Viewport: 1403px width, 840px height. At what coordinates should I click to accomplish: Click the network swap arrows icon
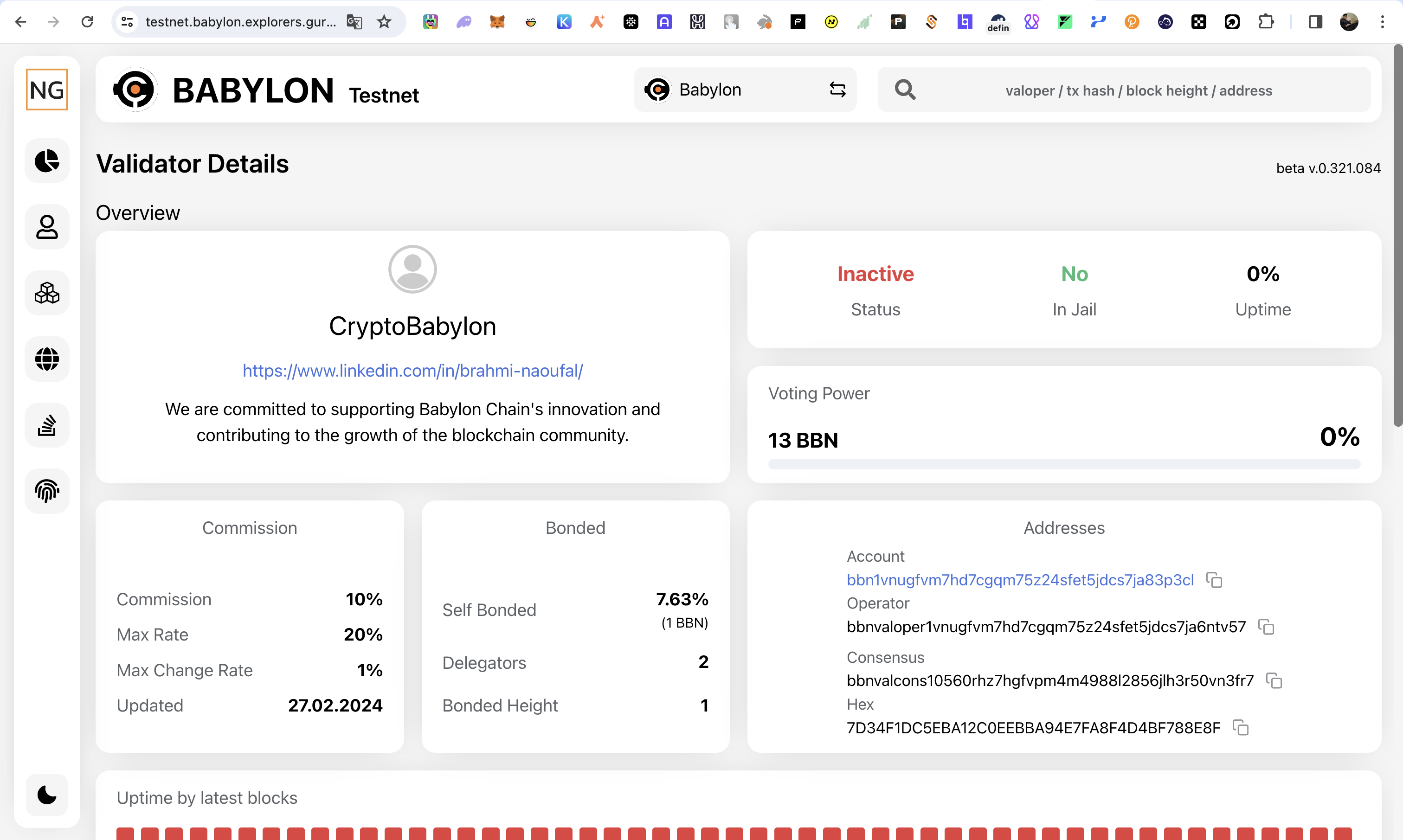[x=837, y=90]
